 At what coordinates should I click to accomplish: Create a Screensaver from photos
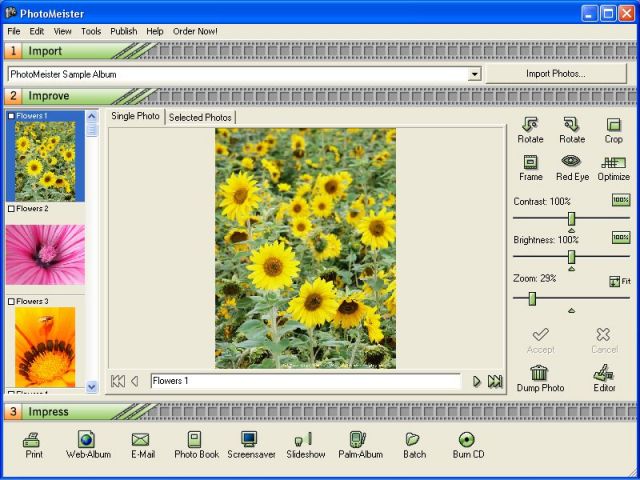(251, 445)
